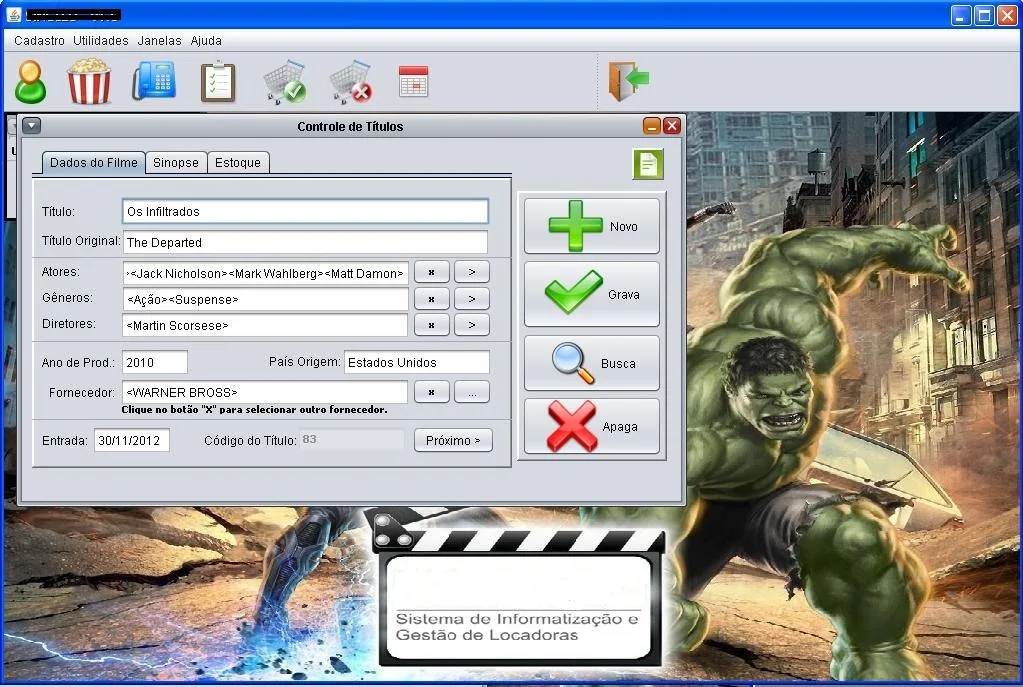Click the Java application icon in title bar
The height and width of the screenshot is (687, 1023).
pyautogui.click(x=14, y=14)
